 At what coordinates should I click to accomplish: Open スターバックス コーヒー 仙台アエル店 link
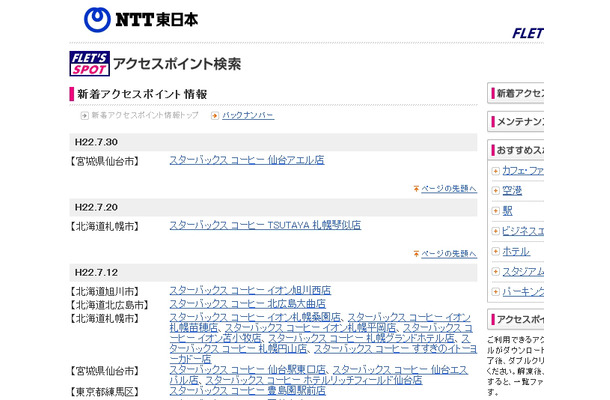pos(247,160)
